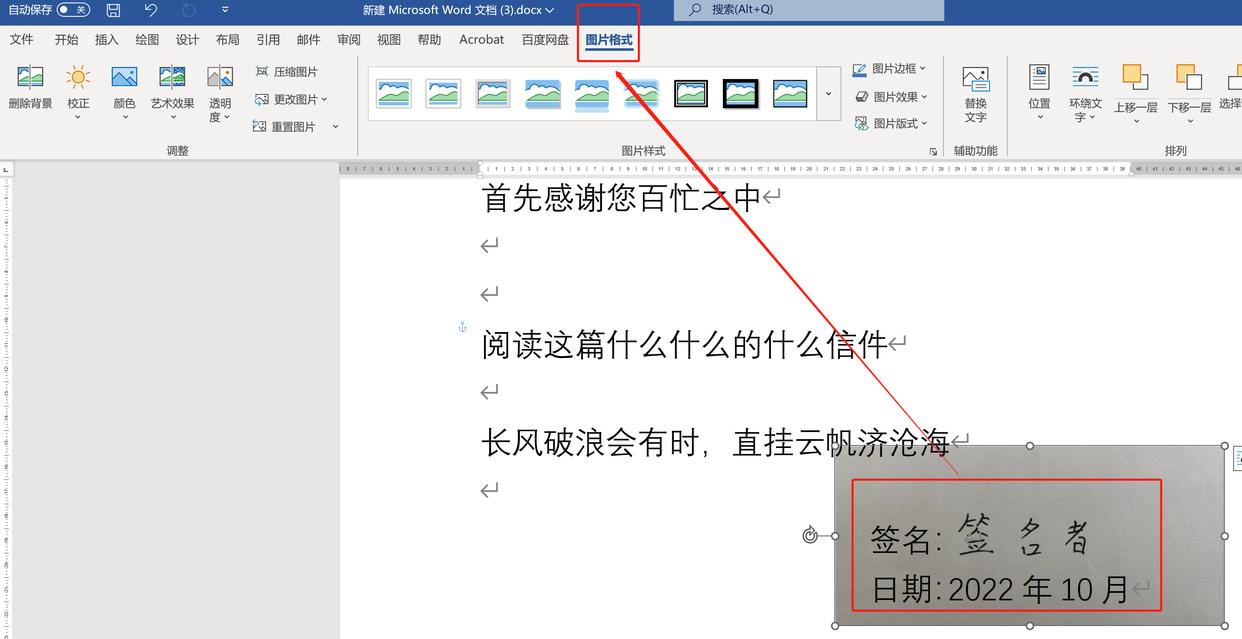Image resolution: width=1242 pixels, height=639 pixels.
Task: Click the 上移一层 (Bring Forward) icon
Action: [x=1135, y=90]
